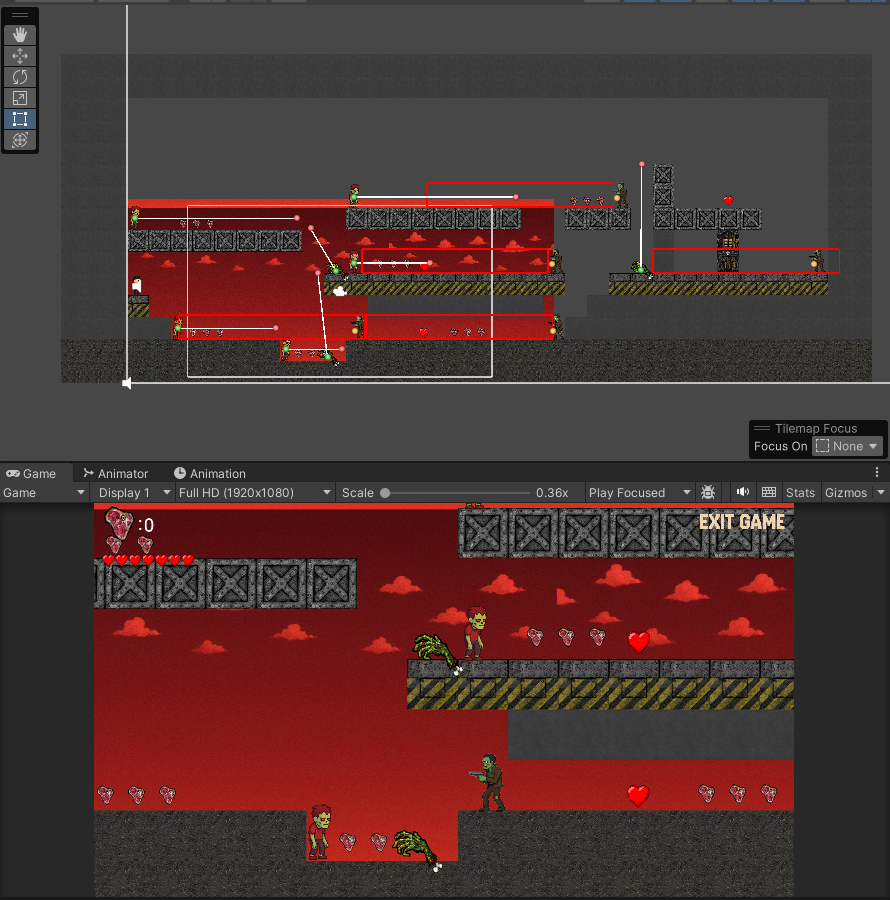Toggle Stats overlay in Game view
The height and width of the screenshot is (900, 890).
click(800, 492)
